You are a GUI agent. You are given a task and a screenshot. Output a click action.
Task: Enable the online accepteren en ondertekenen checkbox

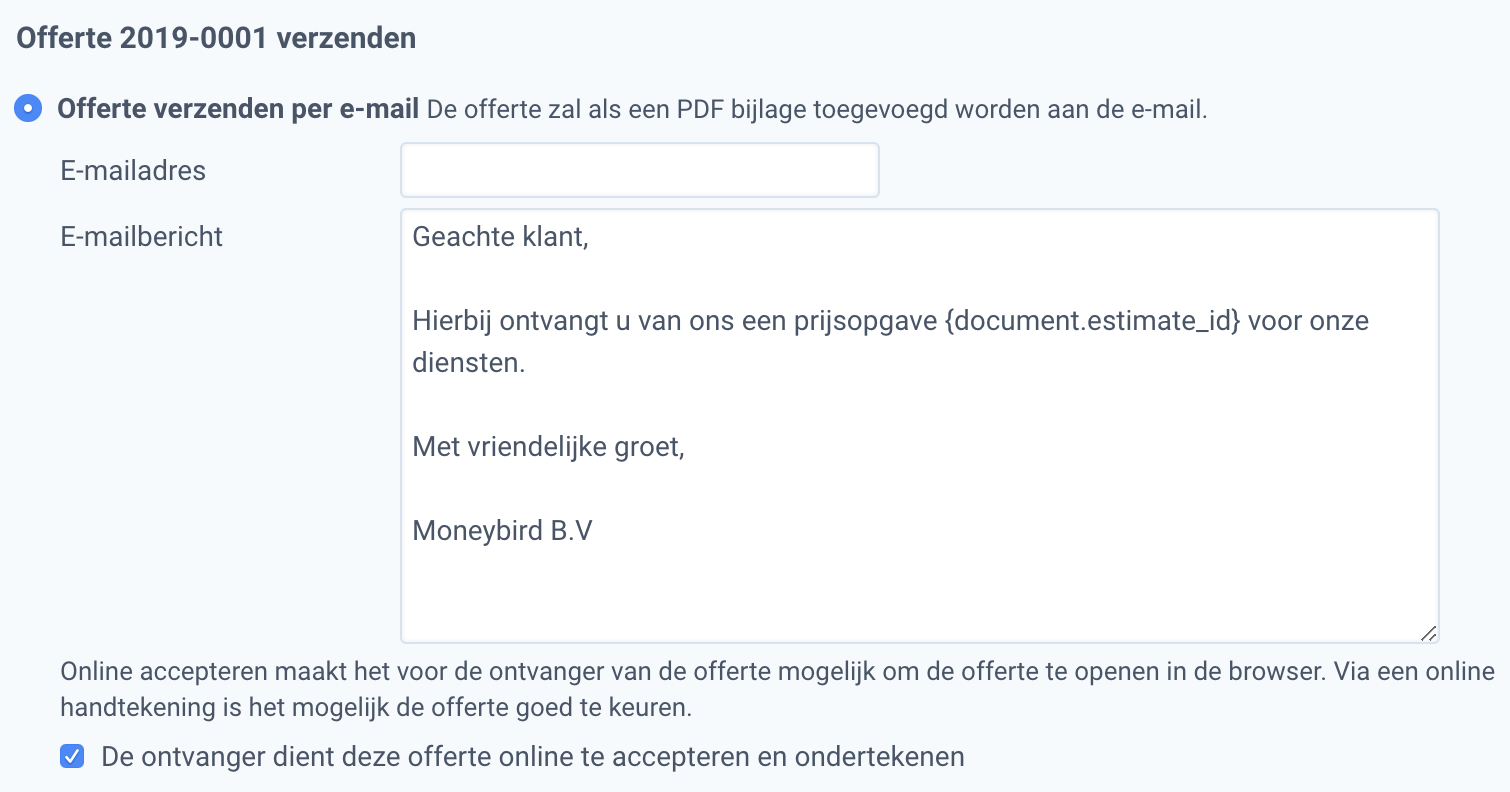(71, 757)
